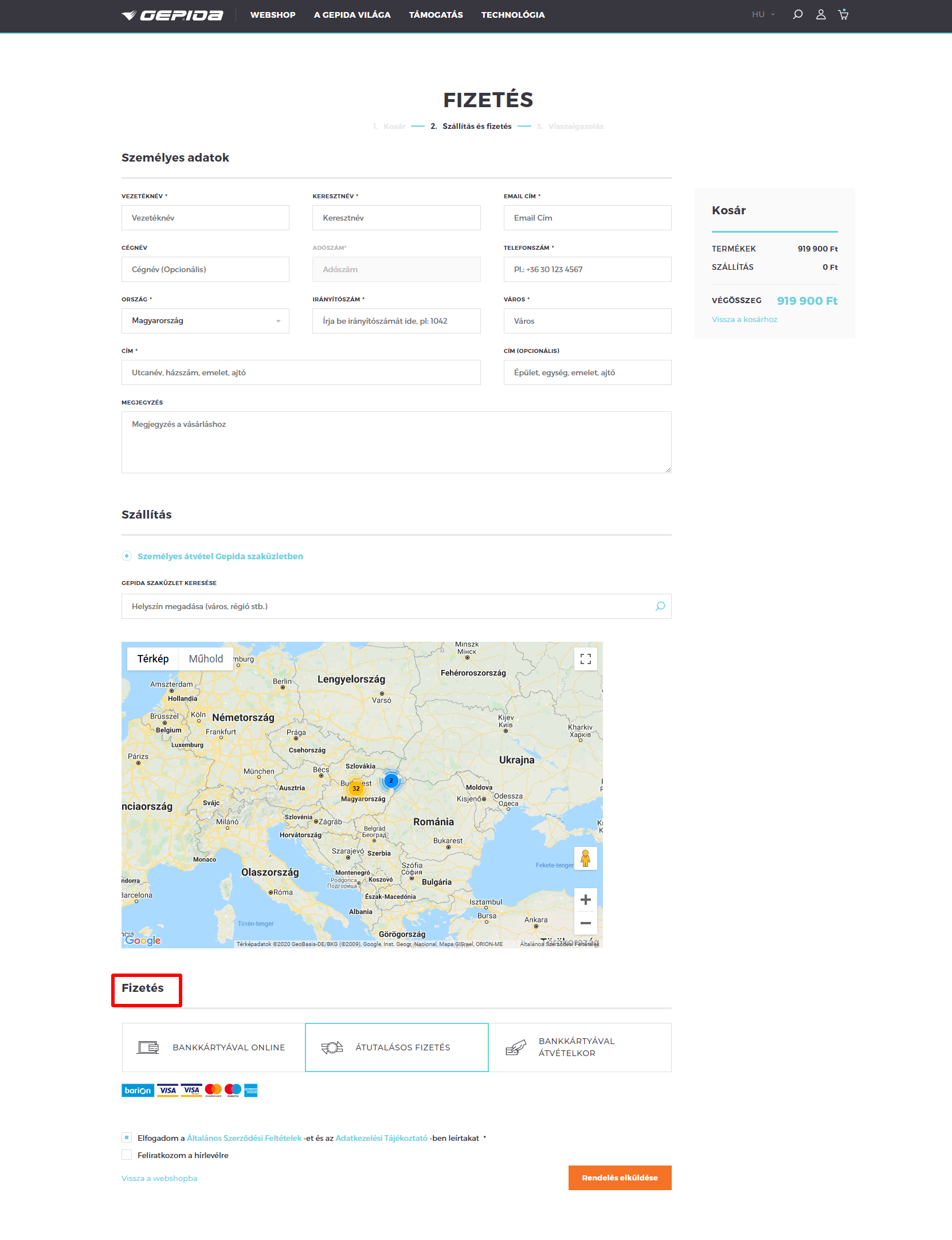Click the Maestro logo

coord(233,1090)
